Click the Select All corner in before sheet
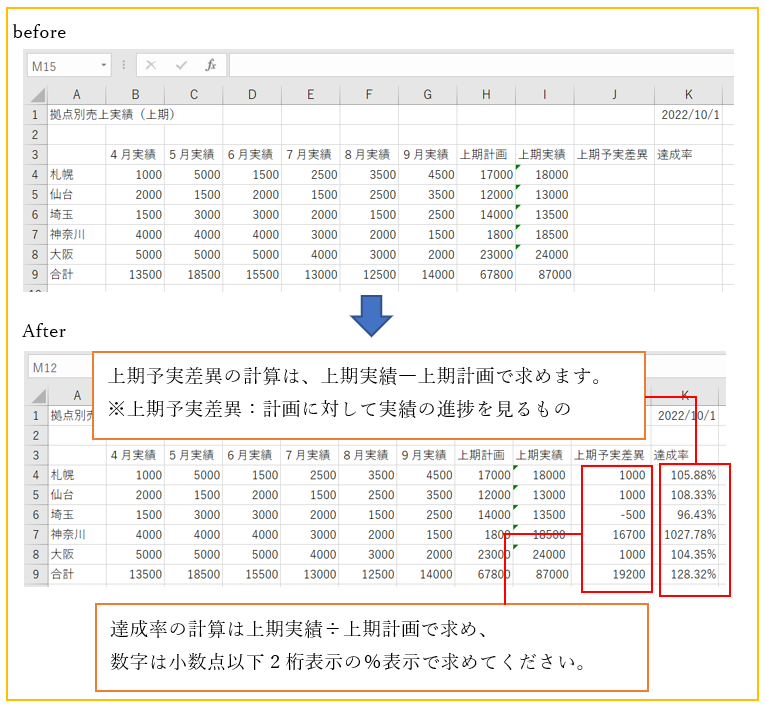Image resolution: width=765 pixels, height=707 pixels. tap(35, 95)
